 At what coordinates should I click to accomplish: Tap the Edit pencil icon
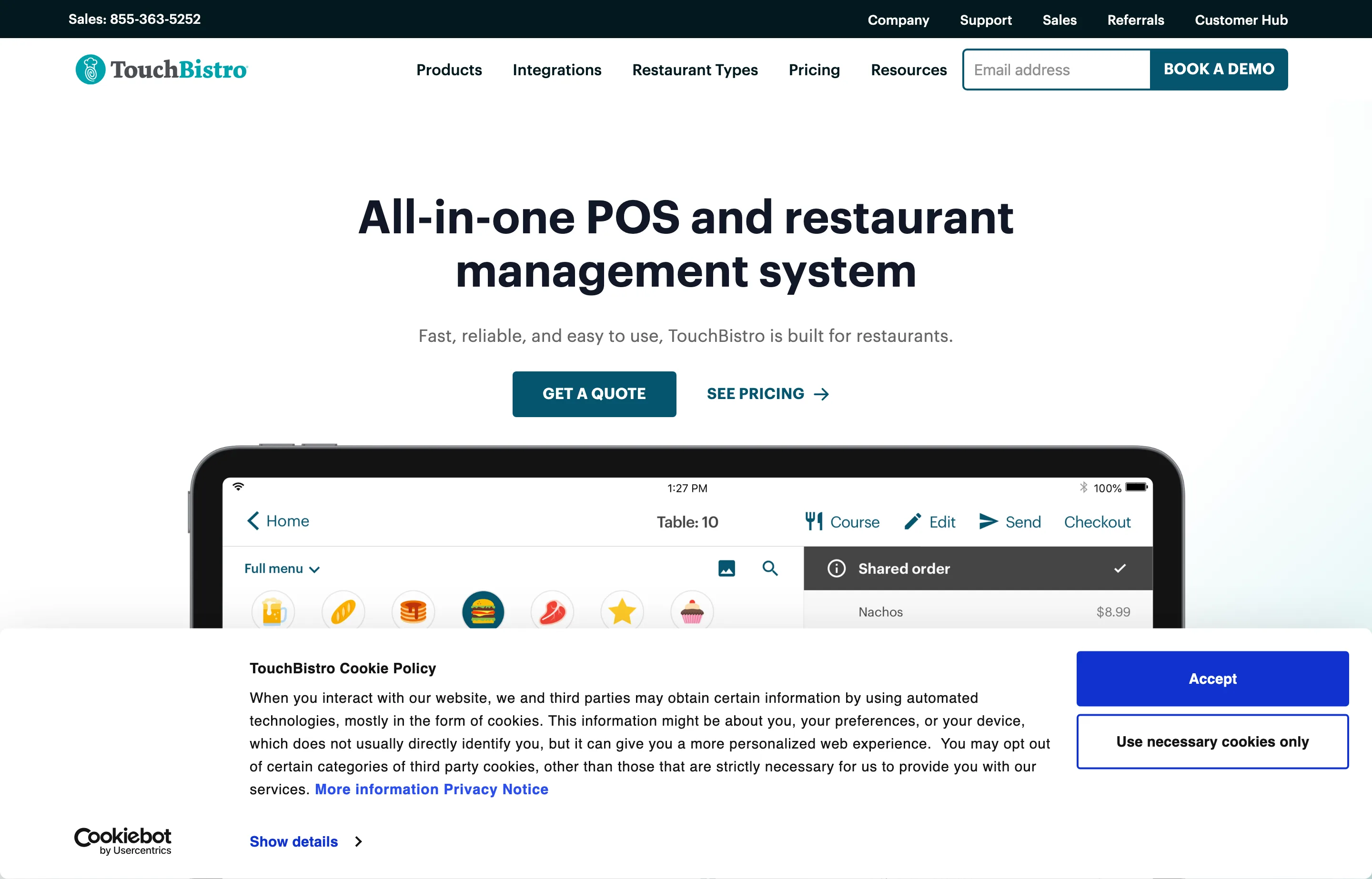coord(912,522)
